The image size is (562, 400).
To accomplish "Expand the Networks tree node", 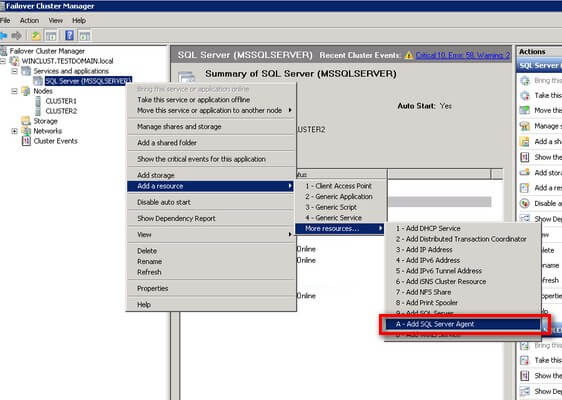I will click(x=14, y=131).
